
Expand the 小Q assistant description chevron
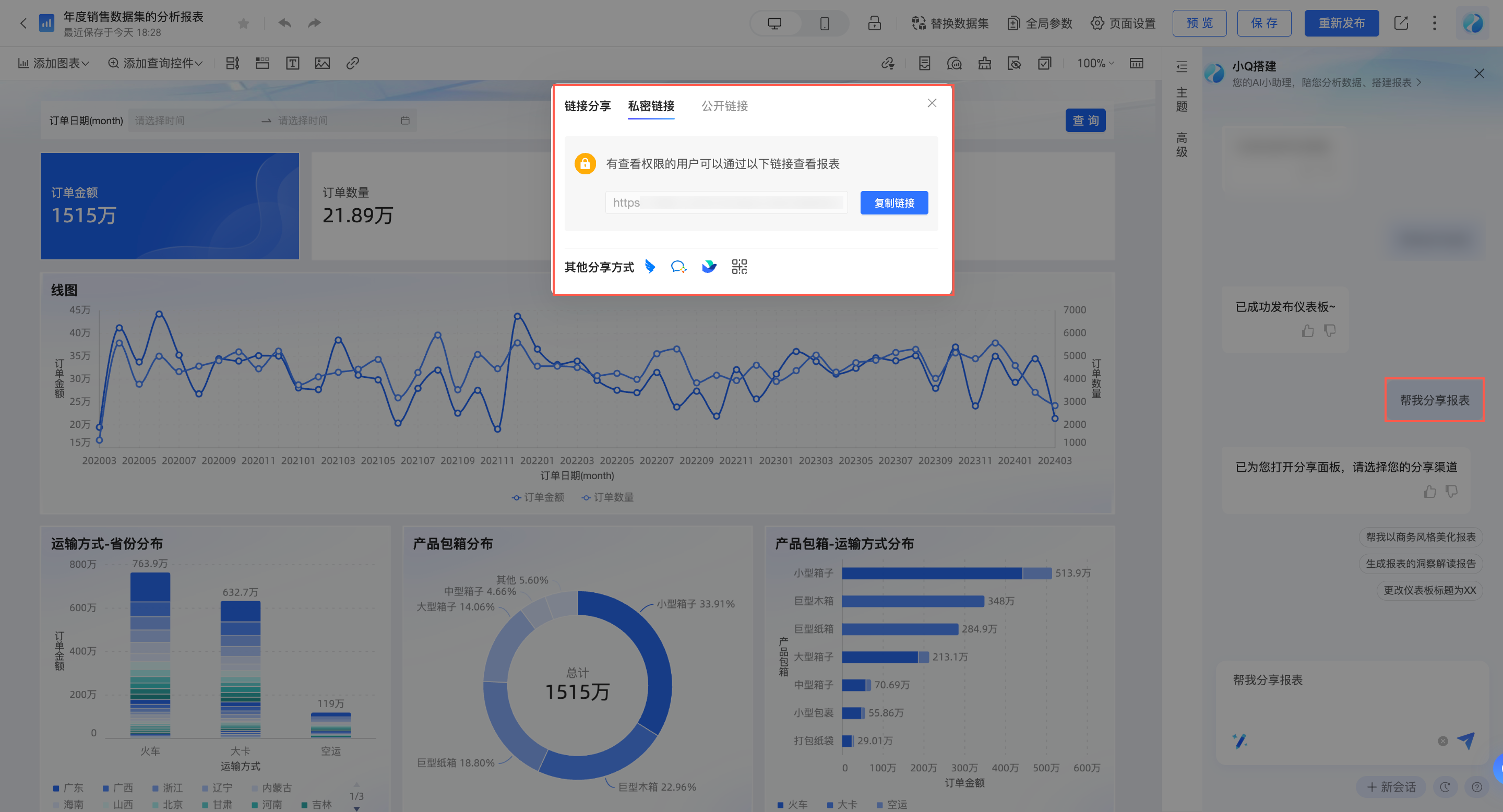pyautogui.click(x=1418, y=83)
